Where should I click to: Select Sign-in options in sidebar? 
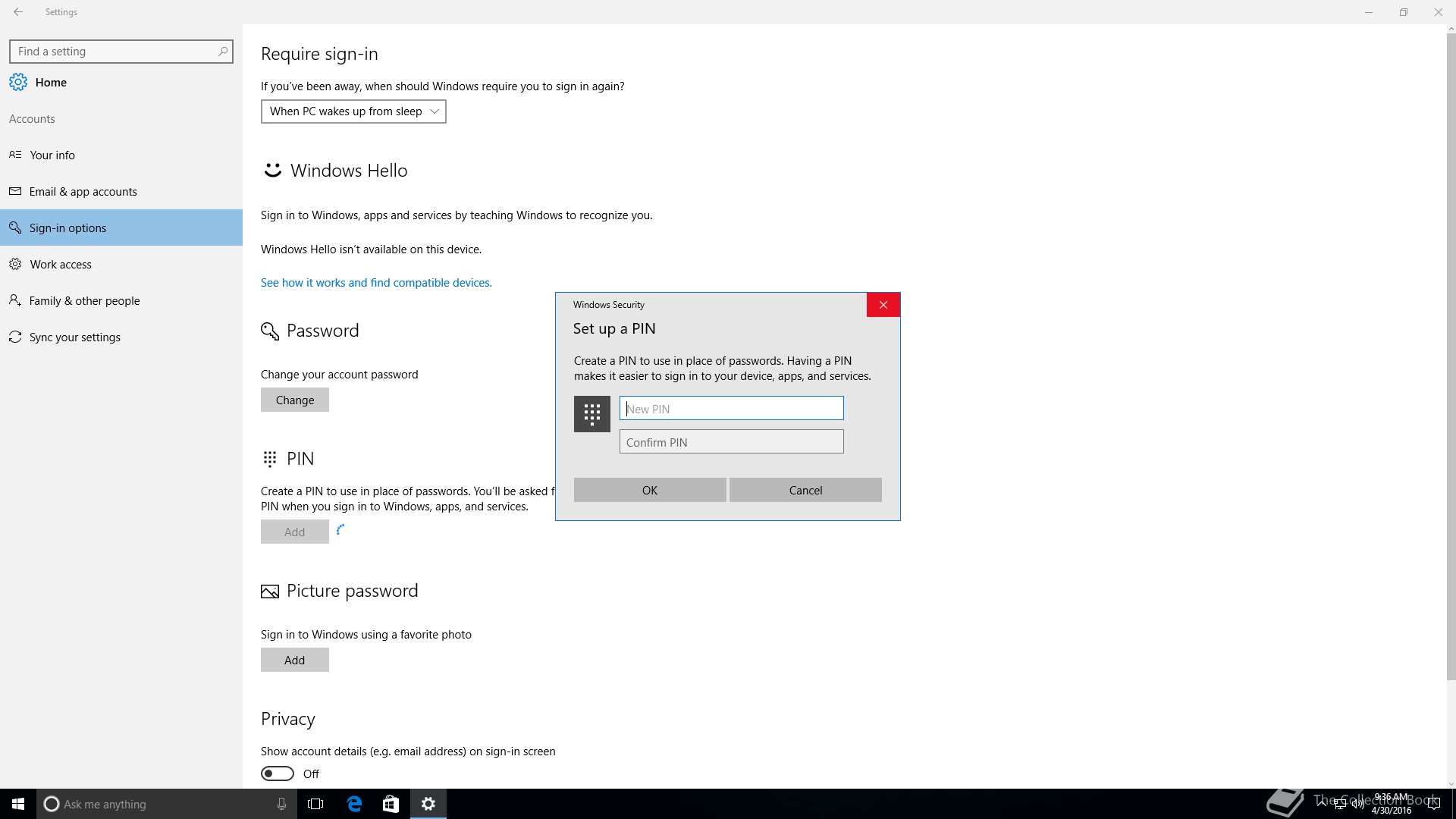pos(121,227)
